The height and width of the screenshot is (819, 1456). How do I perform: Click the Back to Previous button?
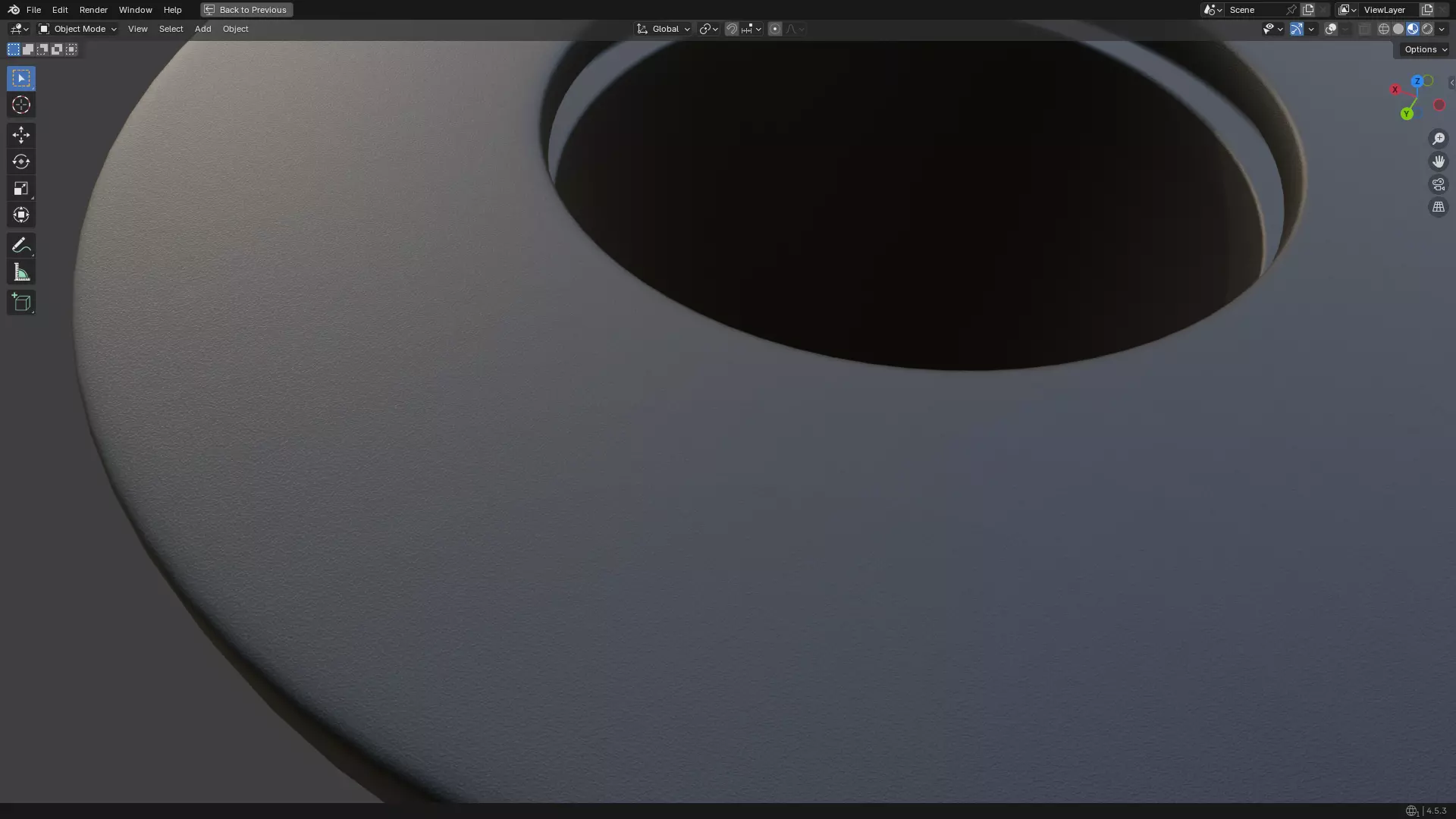246,10
